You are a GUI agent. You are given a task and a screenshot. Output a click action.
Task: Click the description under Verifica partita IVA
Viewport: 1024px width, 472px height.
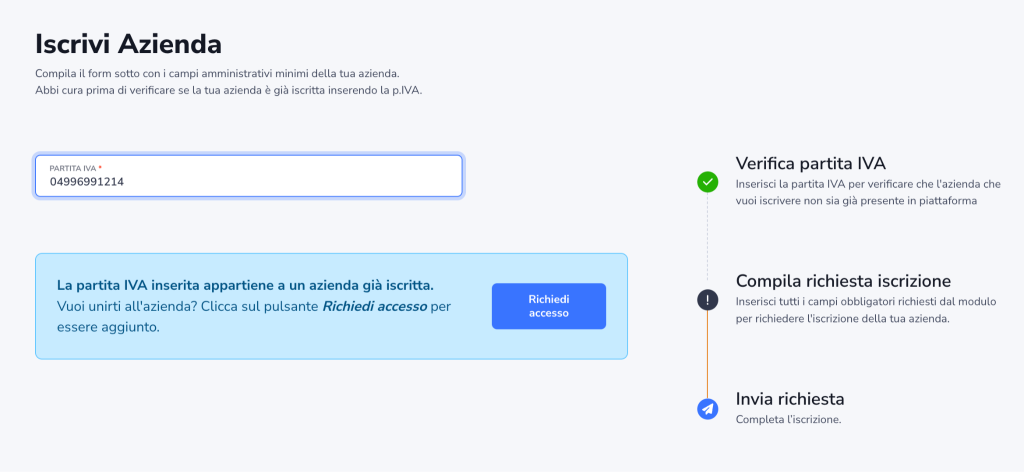tap(866, 192)
